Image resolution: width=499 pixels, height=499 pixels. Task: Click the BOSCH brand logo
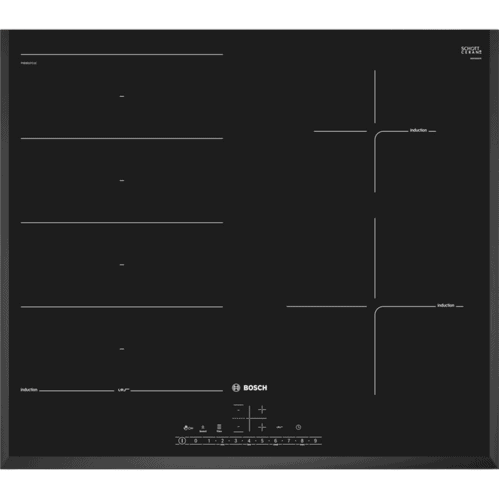[249, 388]
